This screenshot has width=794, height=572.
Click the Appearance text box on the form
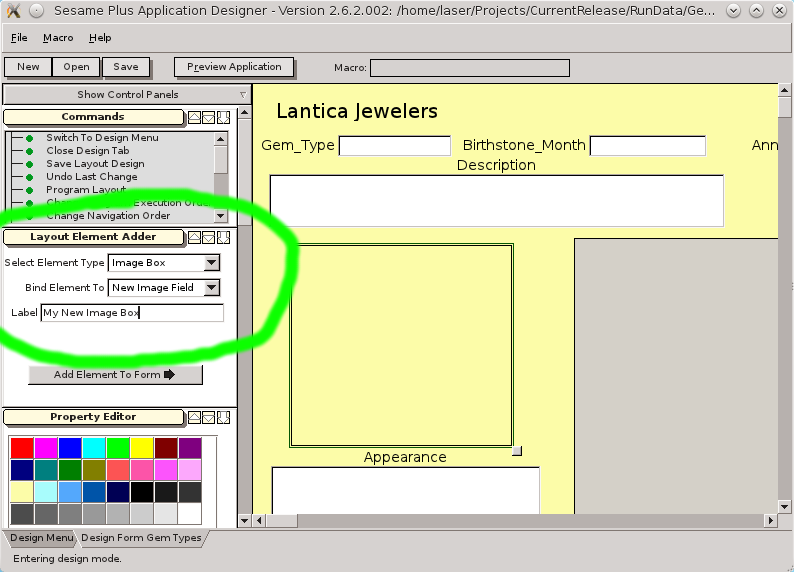point(406,490)
